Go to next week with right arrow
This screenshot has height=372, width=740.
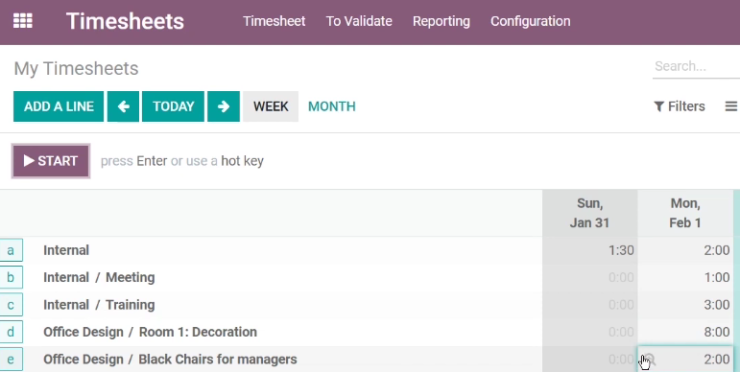tap(224, 107)
